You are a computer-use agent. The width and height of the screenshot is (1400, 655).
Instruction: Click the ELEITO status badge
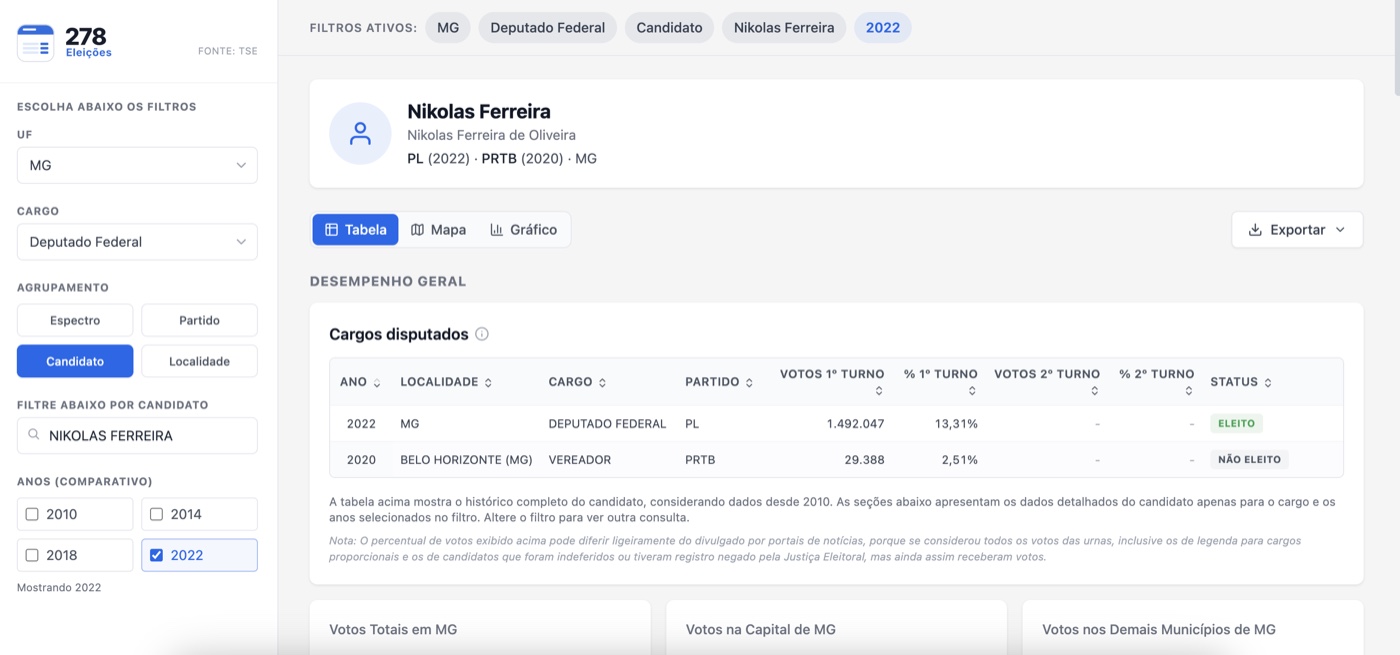point(1236,423)
